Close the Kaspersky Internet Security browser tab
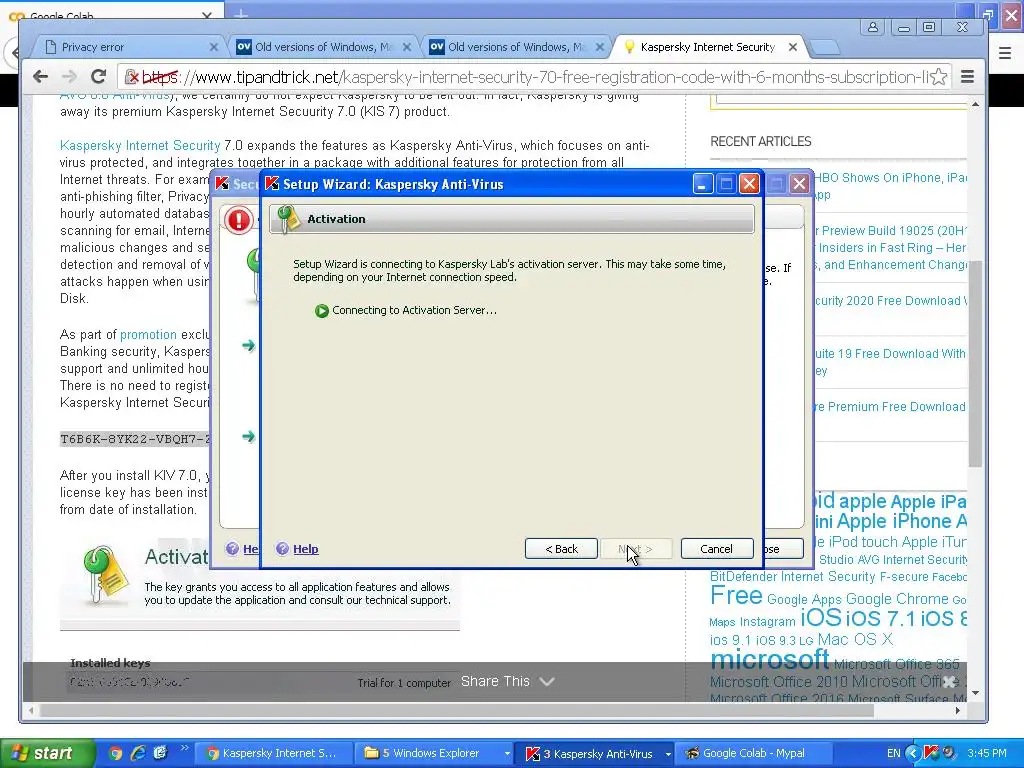Screen dimensions: 1024x768 (x=792, y=47)
